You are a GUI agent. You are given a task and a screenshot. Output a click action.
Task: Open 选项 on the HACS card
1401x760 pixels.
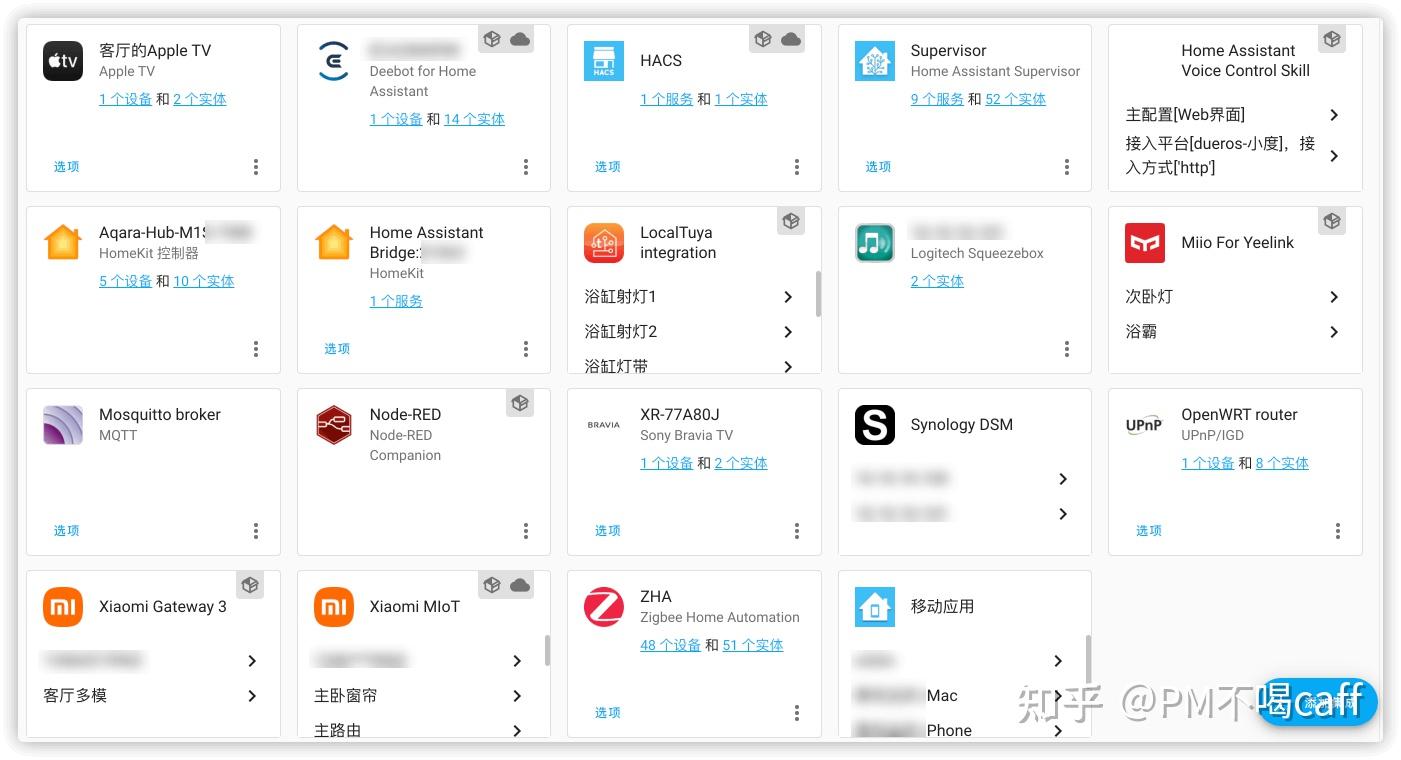(608, 167)
